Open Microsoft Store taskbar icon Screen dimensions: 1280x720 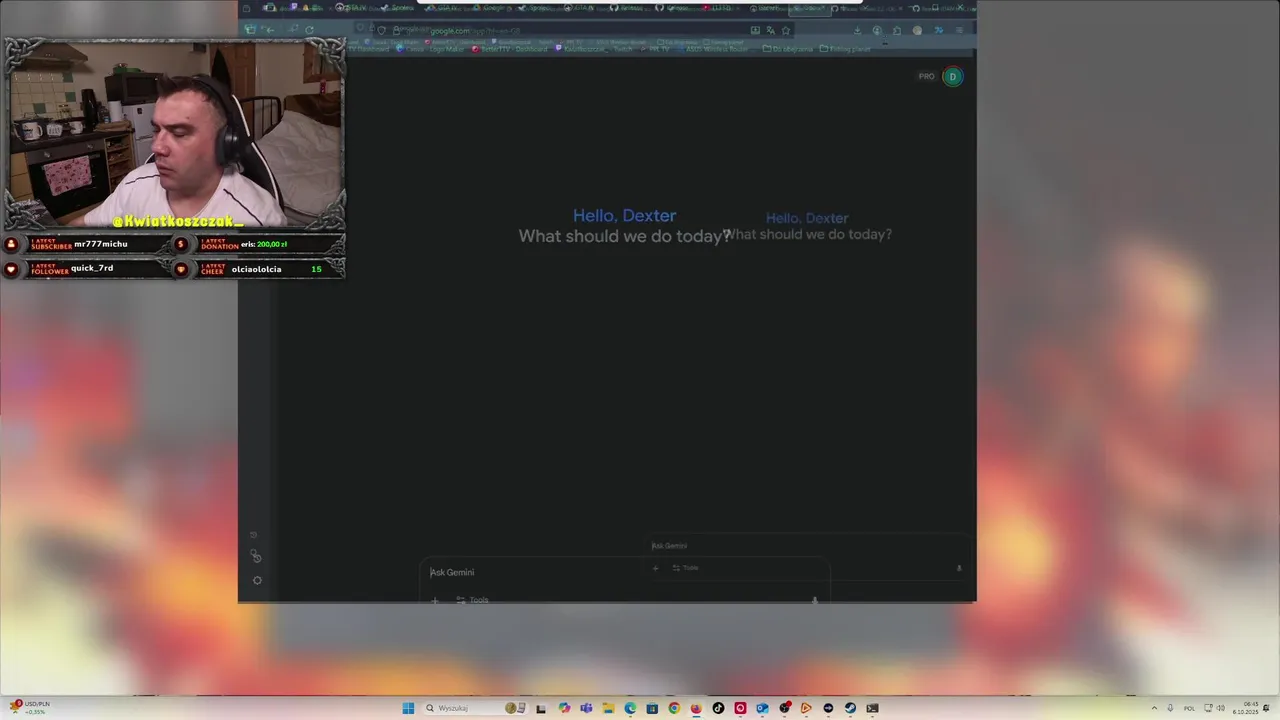pos(652,708)
